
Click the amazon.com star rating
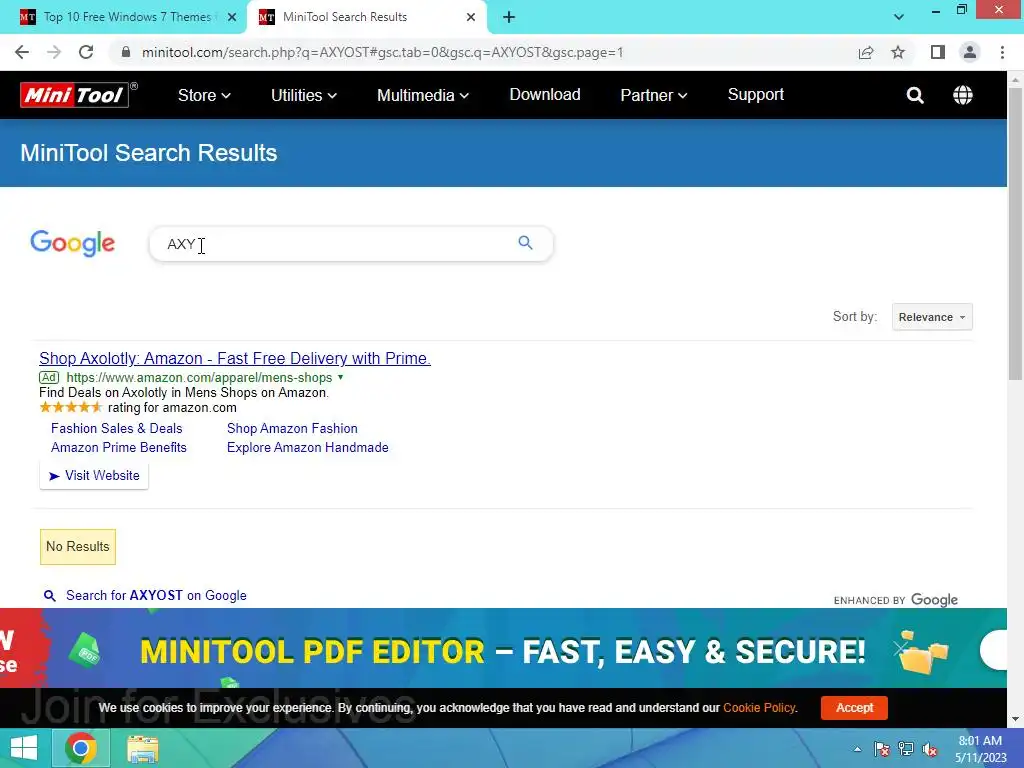71,408
